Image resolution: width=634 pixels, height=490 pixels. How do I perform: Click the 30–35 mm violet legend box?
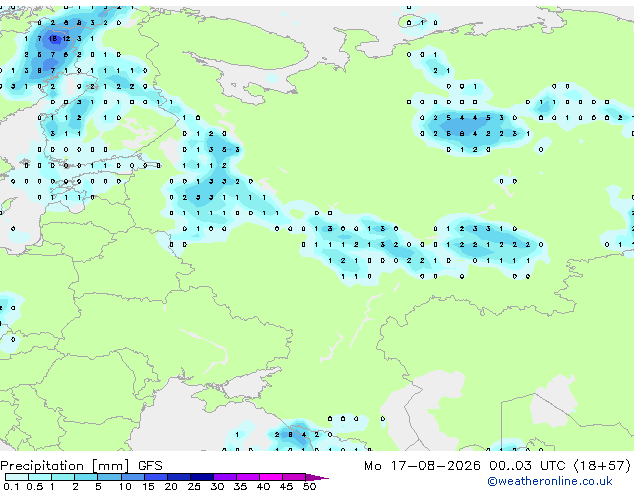point(225,477)
